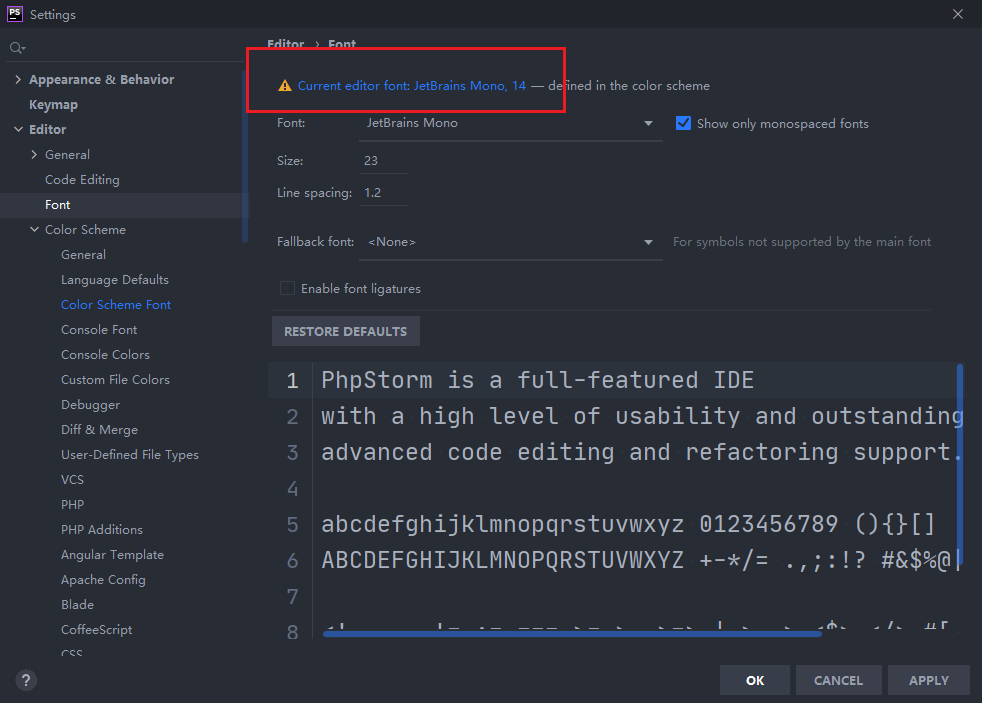
Task: Open Angular Template settings
Action: coord(112,555)
